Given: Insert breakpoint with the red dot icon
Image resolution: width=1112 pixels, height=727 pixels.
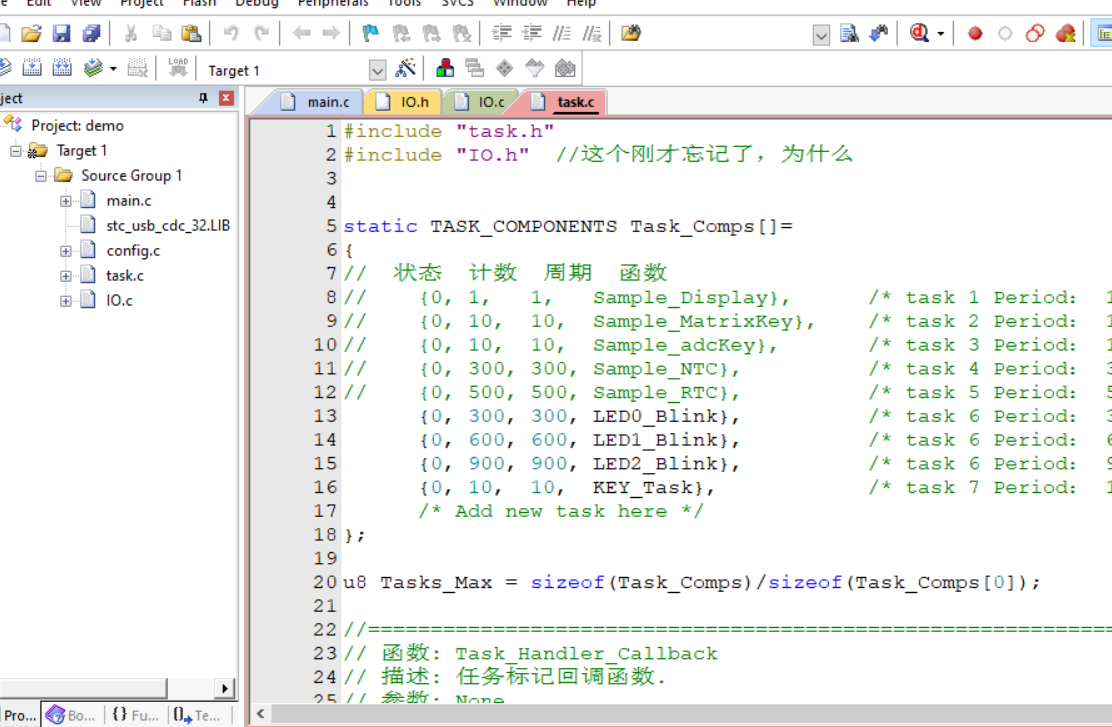Looking at the screenshot, I should [975, 33].
